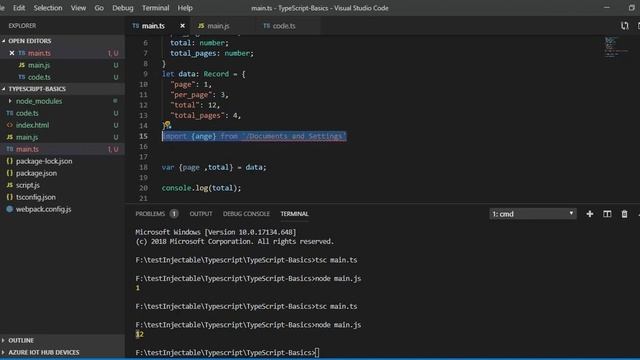Viewport: 640px width, 360px height.
Task: Select code.ts in Open Editors
Action: pyautogui.click(x=39, y=77)
